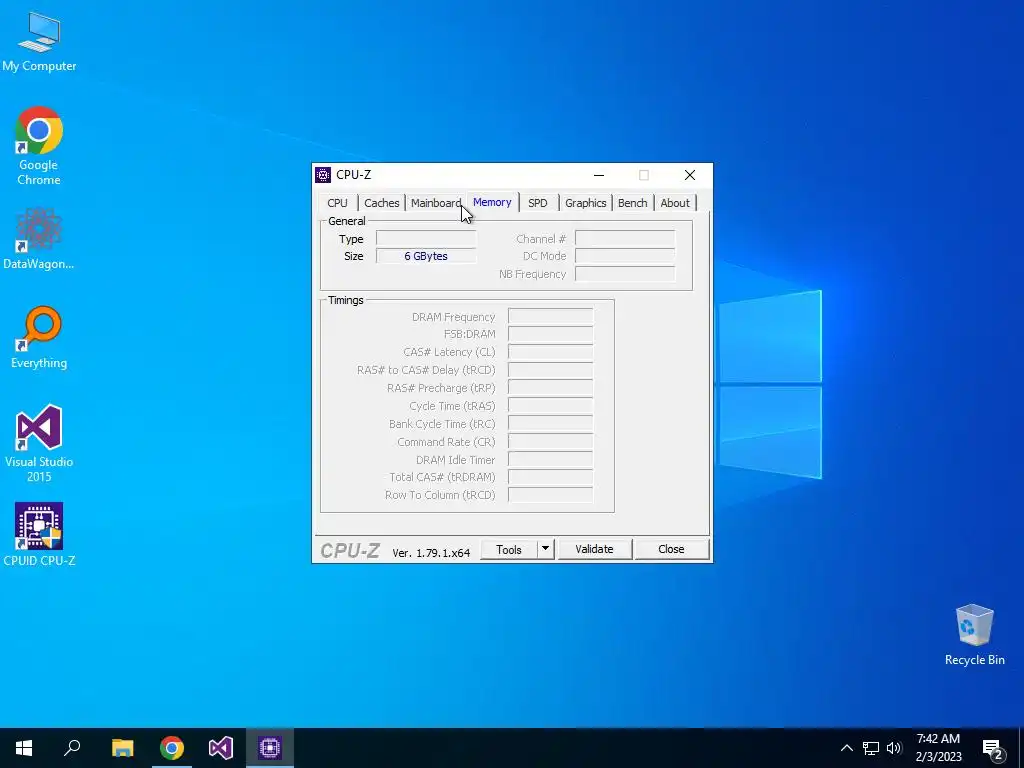Image resolution: width=1024 pixels, height=768 pixels.
Task: Click the Bank Cycle Time (tRC) field
Action: 551,424
